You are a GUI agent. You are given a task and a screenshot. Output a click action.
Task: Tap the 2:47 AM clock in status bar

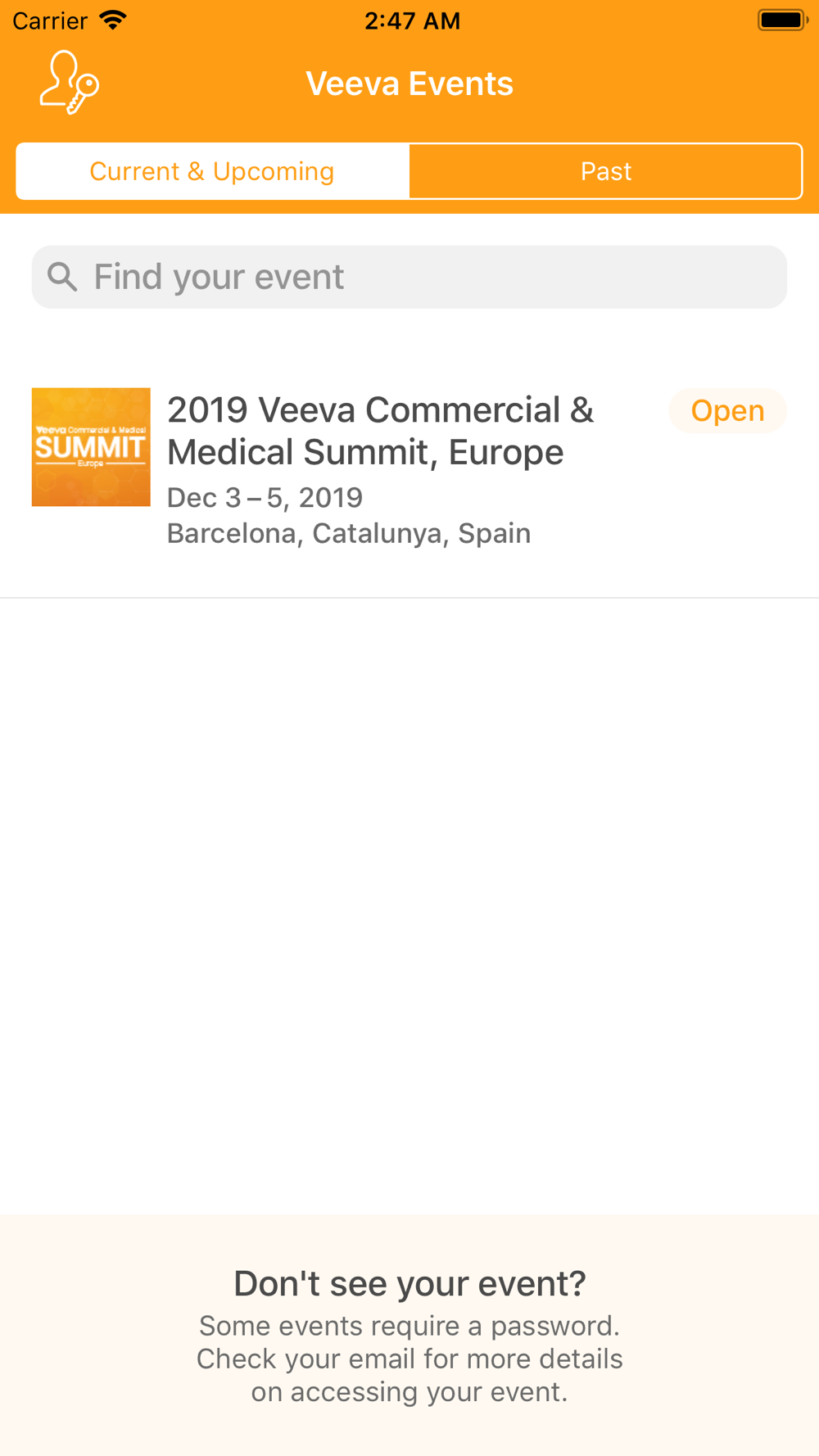pyautogui.click(x=412, y=20)
